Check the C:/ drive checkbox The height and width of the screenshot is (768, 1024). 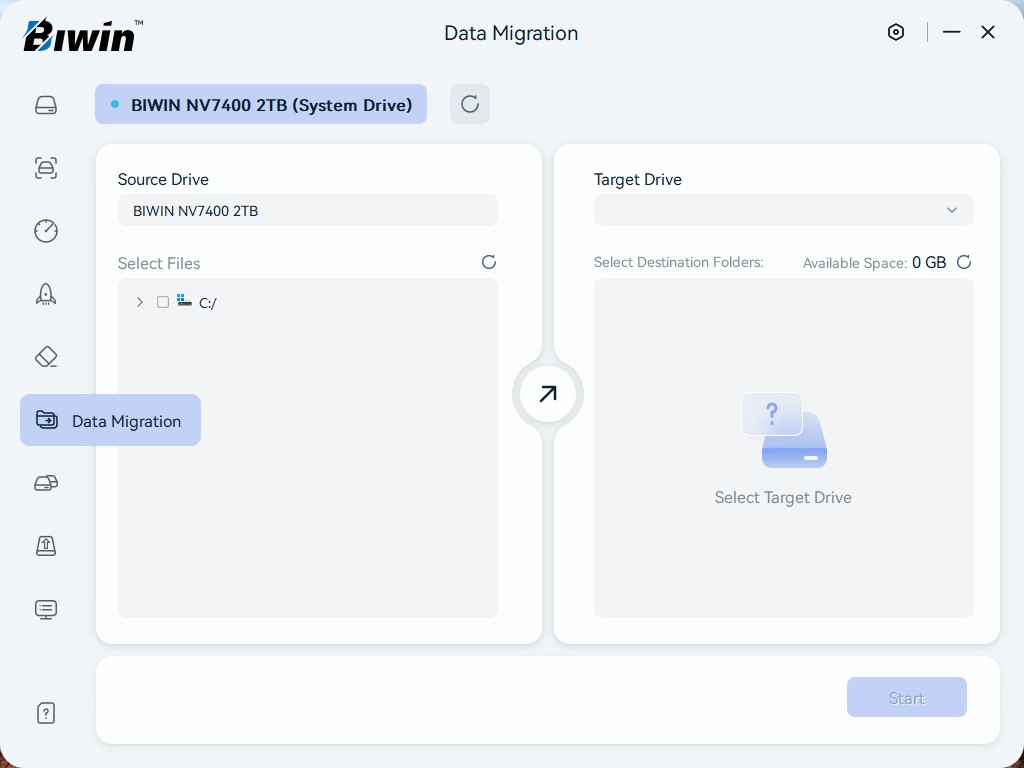pos(163,302)
